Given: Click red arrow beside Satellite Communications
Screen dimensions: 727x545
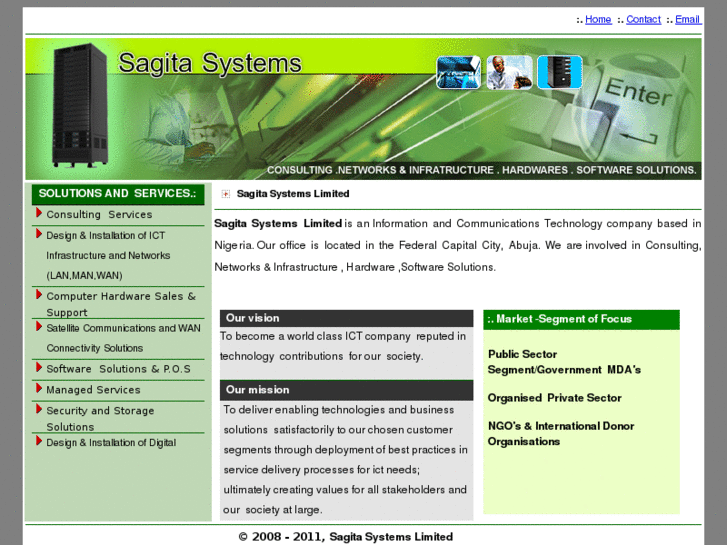Looking at the screenshot, I should point(39,327).
